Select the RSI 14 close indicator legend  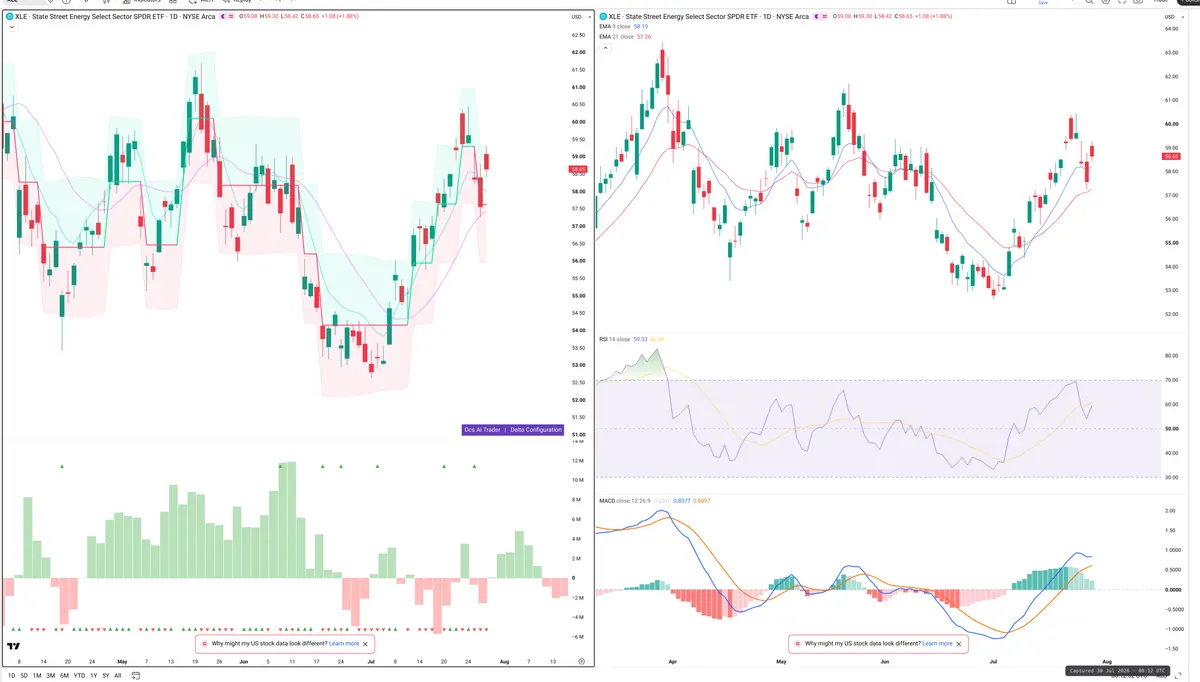coord(614,339)
